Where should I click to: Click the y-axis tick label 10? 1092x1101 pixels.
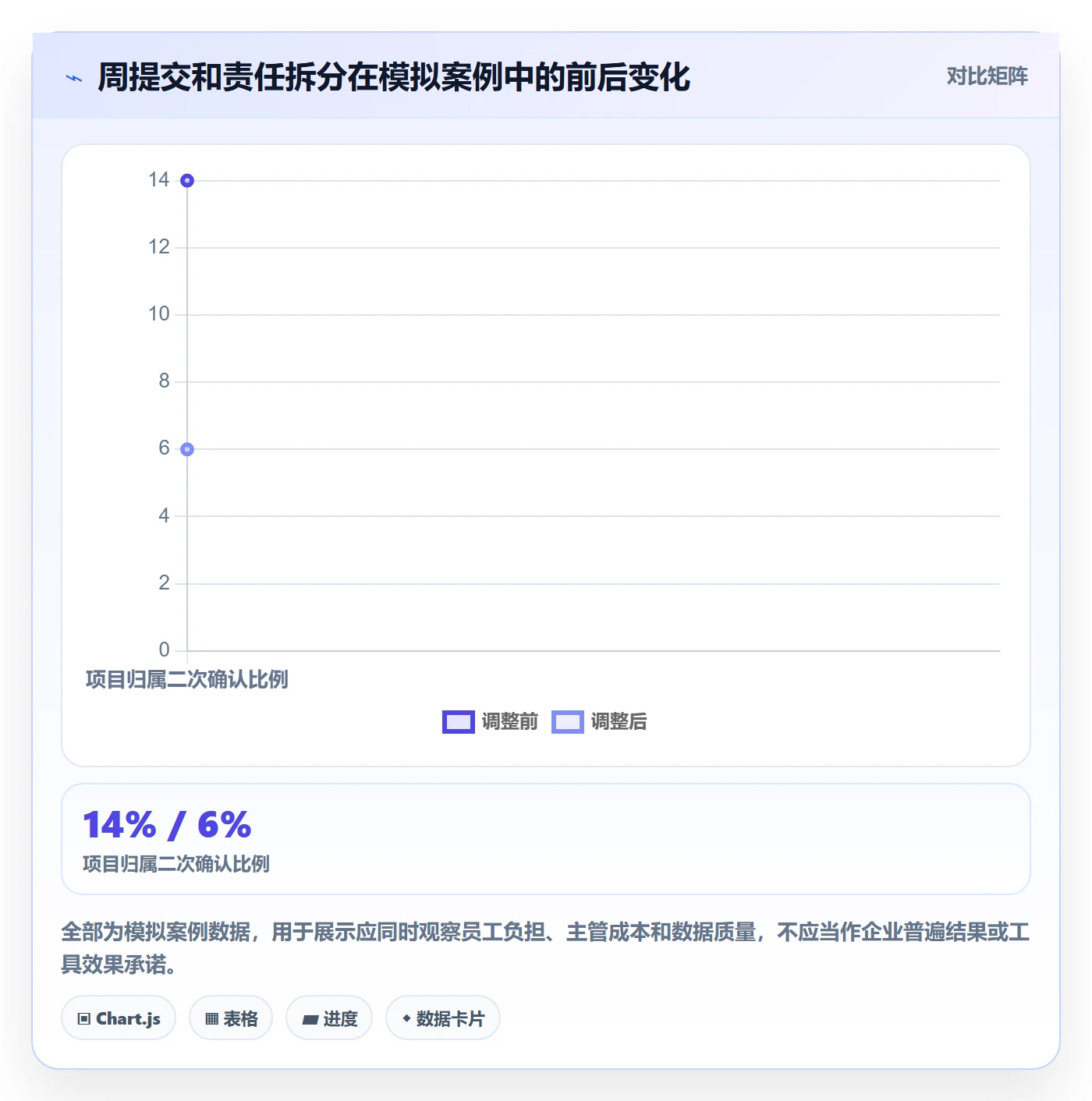tap(159, 314)
